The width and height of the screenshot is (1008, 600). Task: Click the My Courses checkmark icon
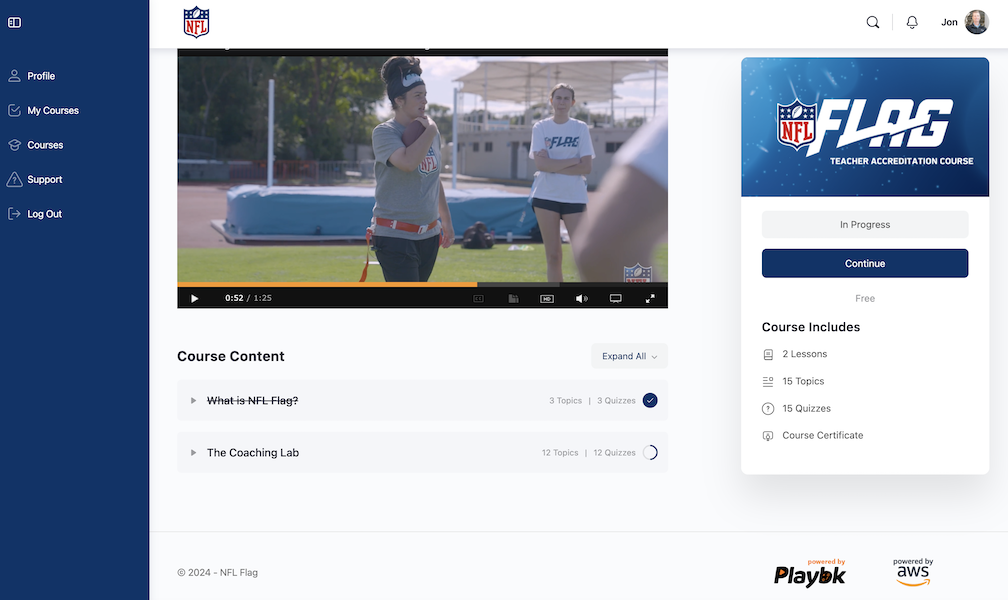tap(14, 111)
